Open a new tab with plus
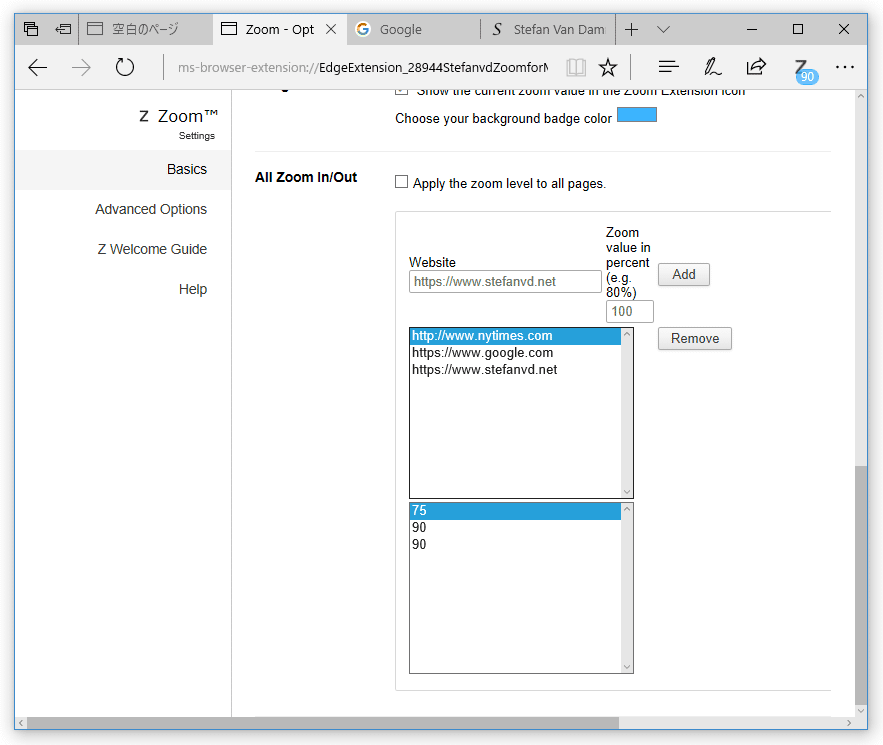Viewport: 883px width, 745px height. tap(632, 29)
